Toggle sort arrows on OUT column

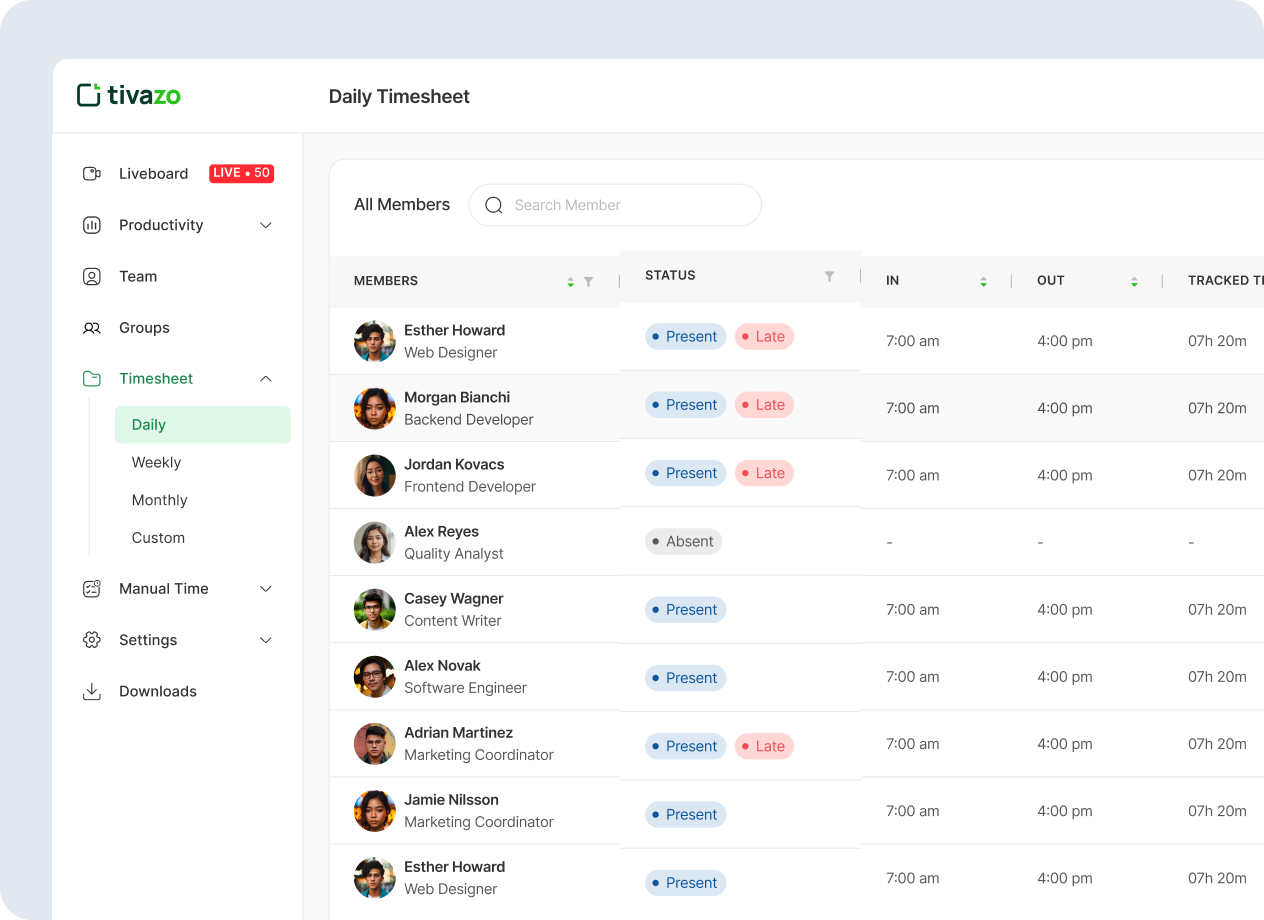[x=1134, y=282]
